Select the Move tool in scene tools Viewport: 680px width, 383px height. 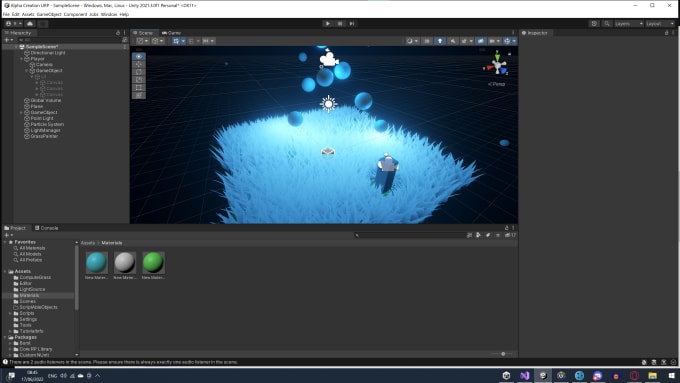139,64
